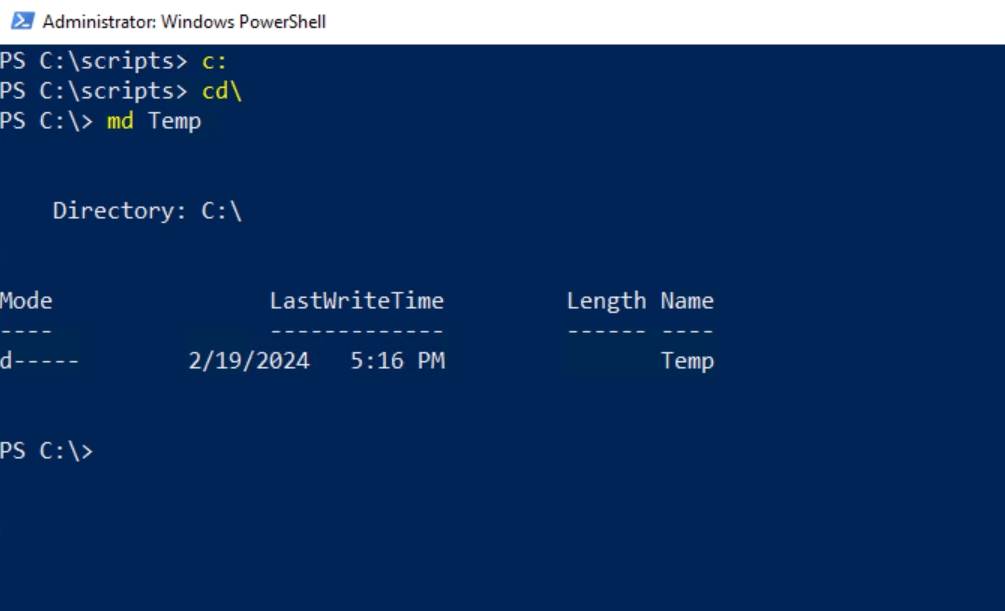Click the empty console area below the prompt
Viewport: 1005px width, 611px height.
tap(500, 540)
